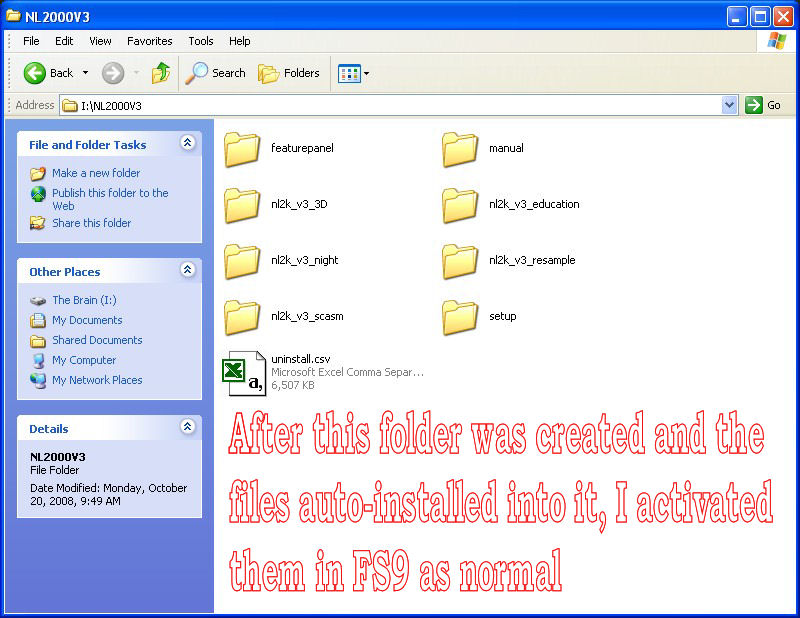800x618 pixels.
Task: Go up one folder level
Action: point(161,73)
